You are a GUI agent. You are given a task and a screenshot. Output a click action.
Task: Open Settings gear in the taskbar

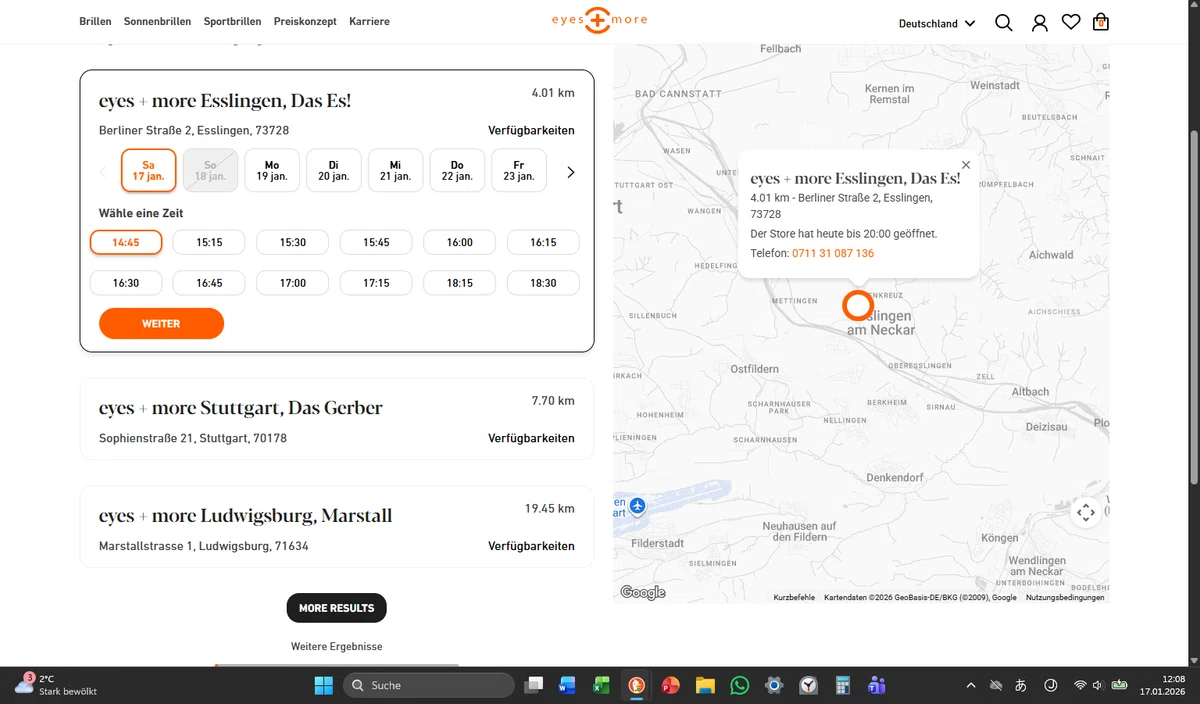tap(774, 685)
